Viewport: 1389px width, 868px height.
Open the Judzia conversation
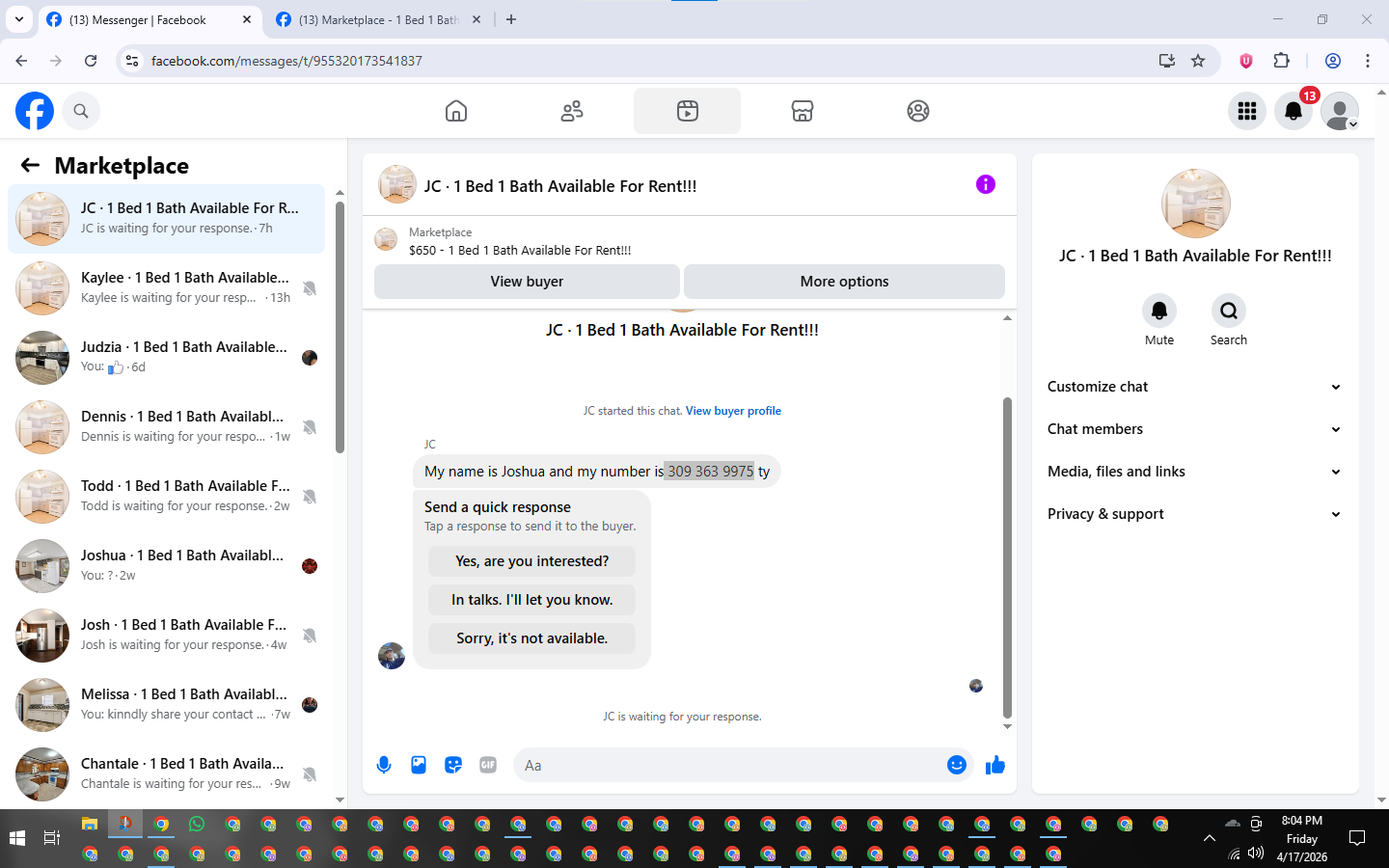167,358
